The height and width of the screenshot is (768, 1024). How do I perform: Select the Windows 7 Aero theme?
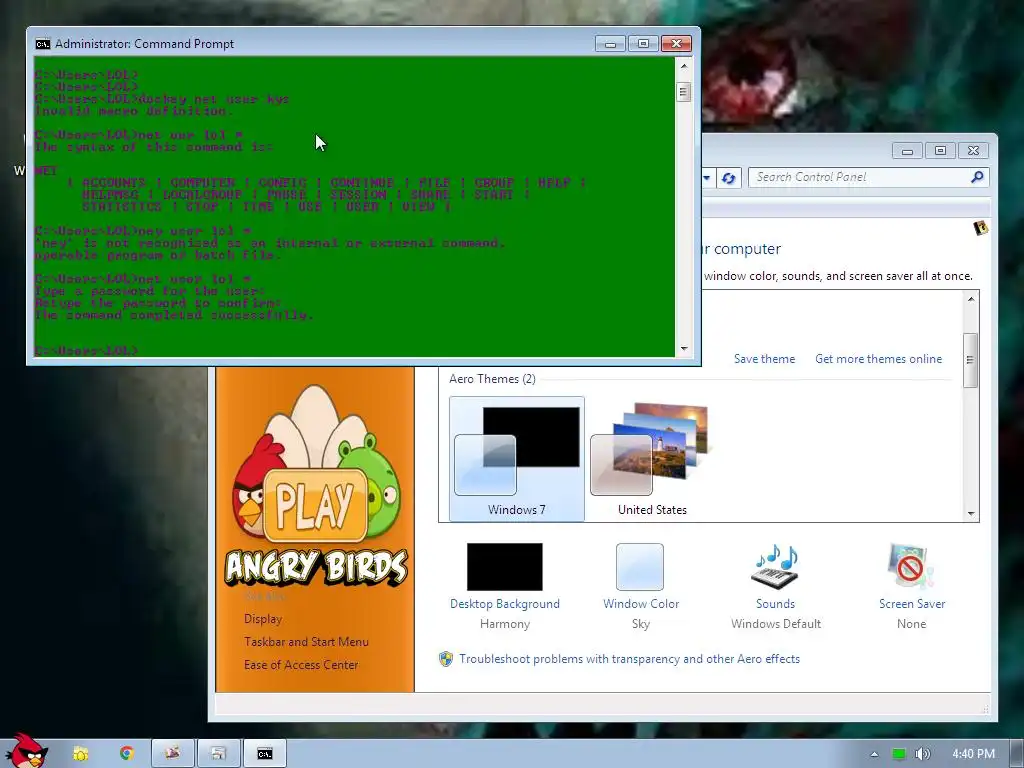(x=517, y=458)
